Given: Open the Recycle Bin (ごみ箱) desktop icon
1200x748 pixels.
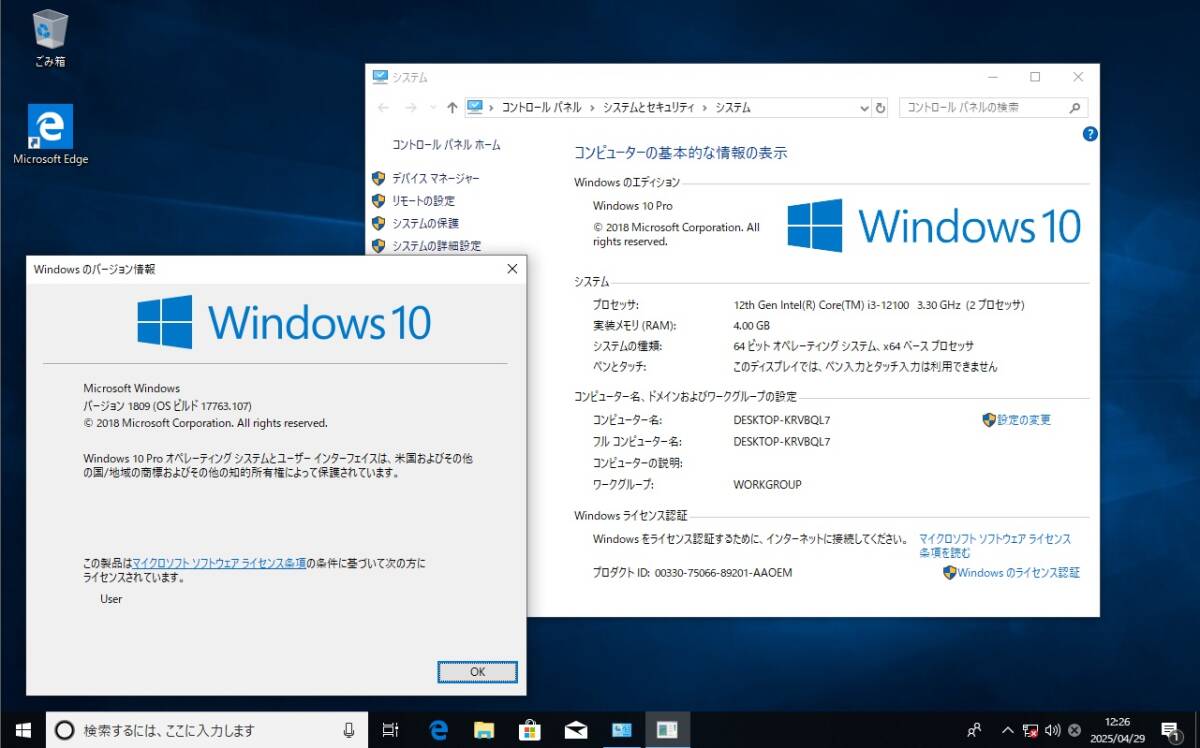Looking at the screenshot, I should (50, 38).
